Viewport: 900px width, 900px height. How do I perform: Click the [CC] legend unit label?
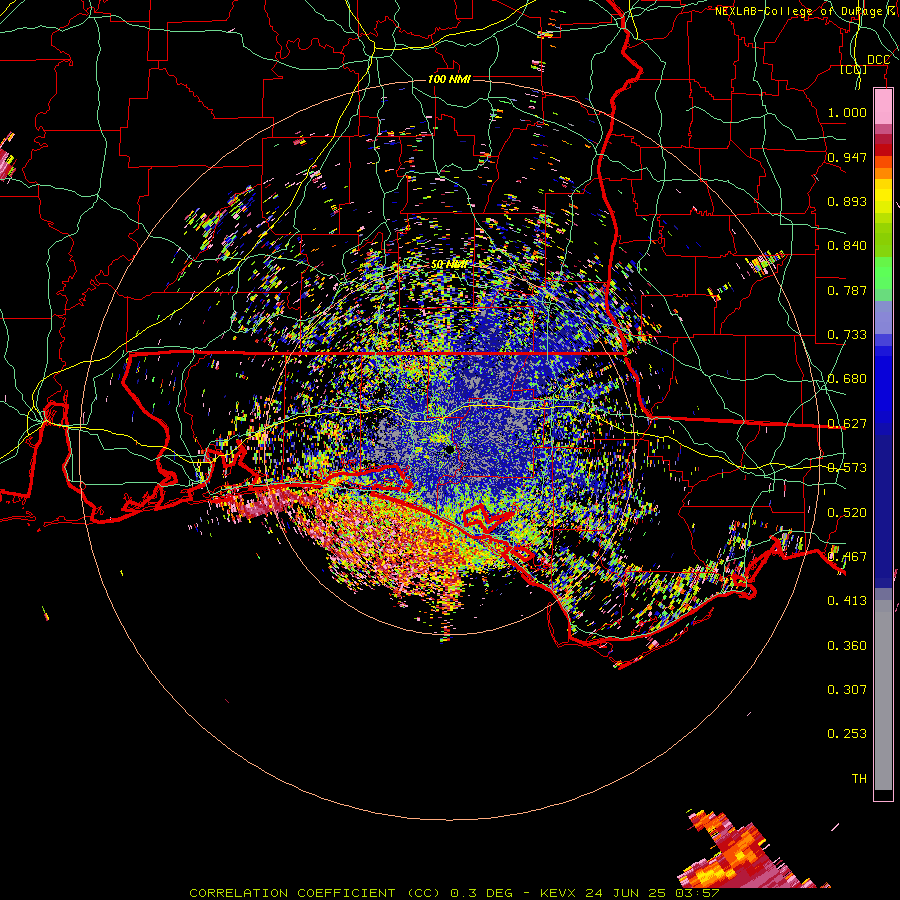[x=854, y=69]
